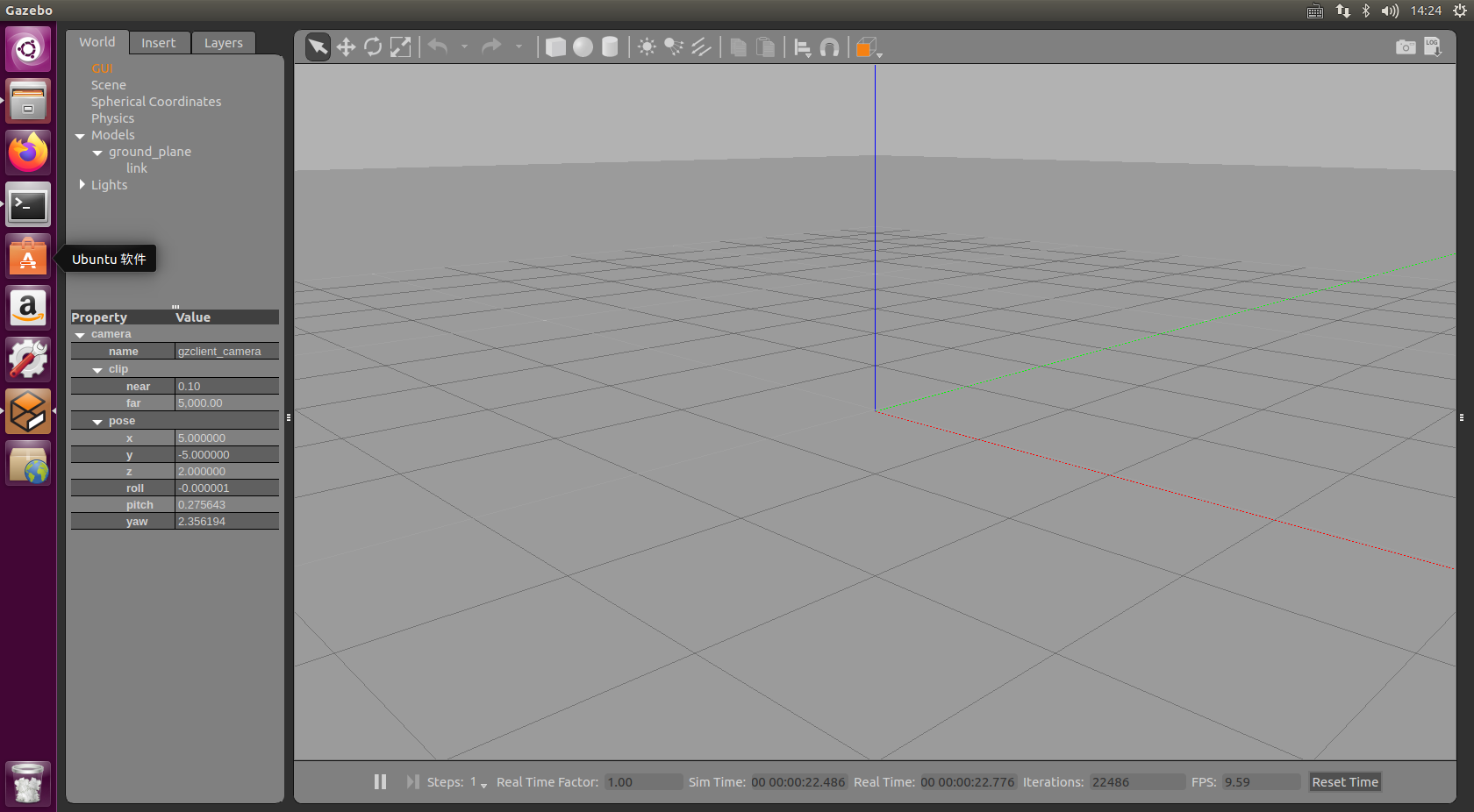Switch to the World tab
This screenshot has height=812, width=1474.
point(97,42)
